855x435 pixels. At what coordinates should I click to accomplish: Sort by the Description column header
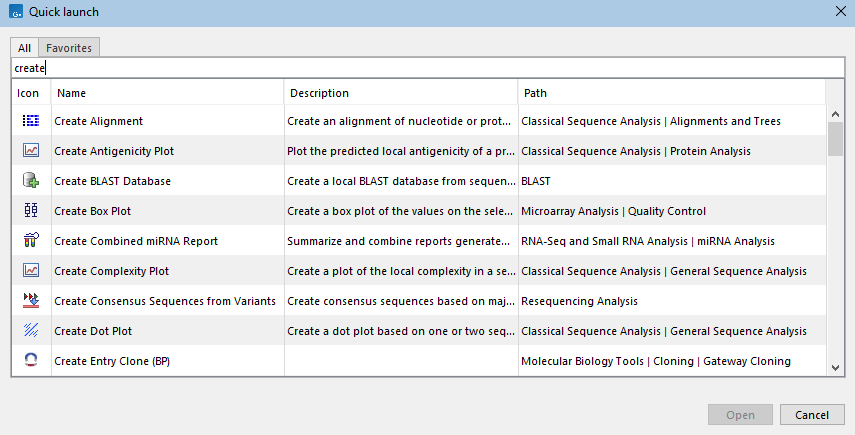(400, 93)
